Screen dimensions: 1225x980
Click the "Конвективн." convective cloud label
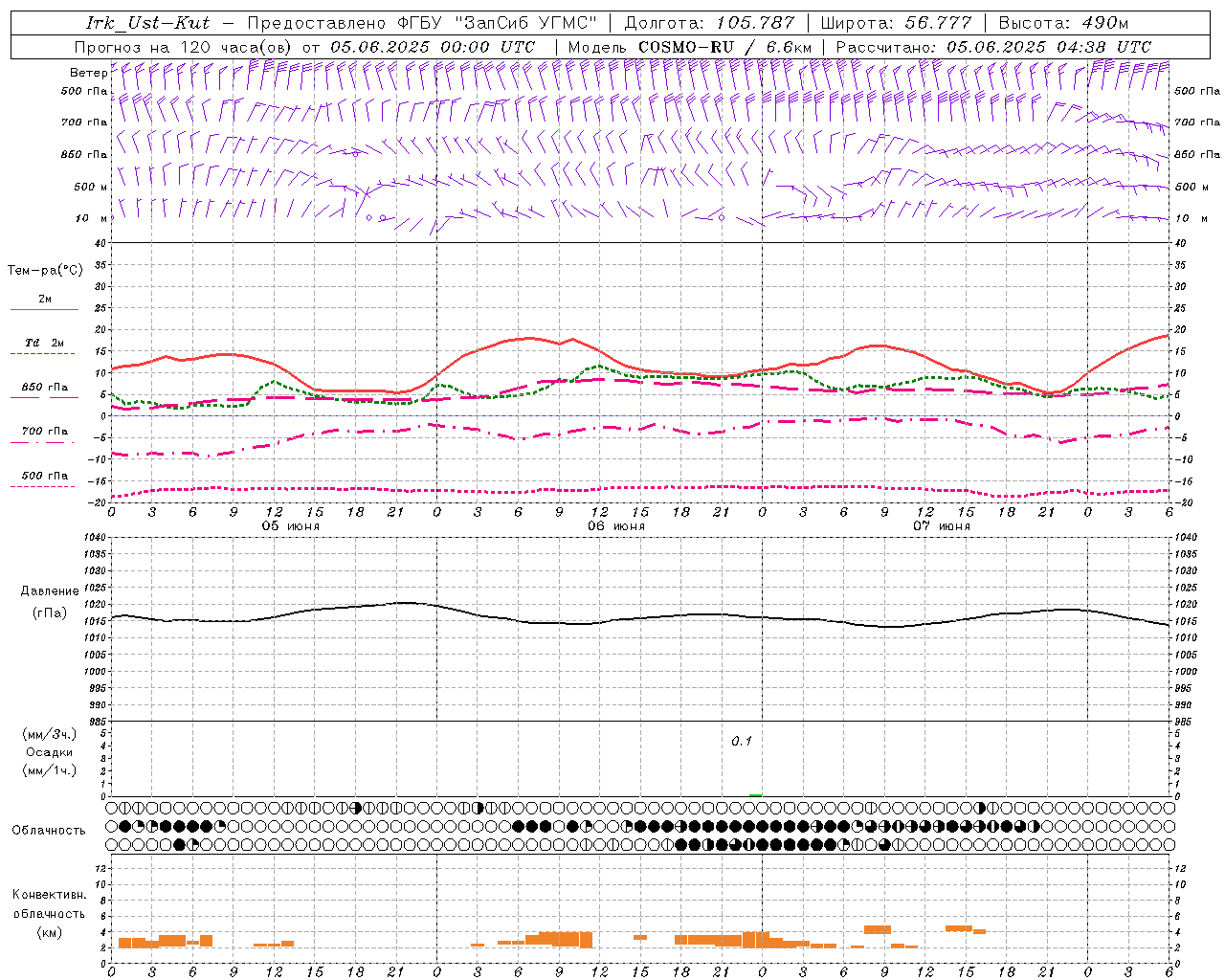(x=50, y=895)
